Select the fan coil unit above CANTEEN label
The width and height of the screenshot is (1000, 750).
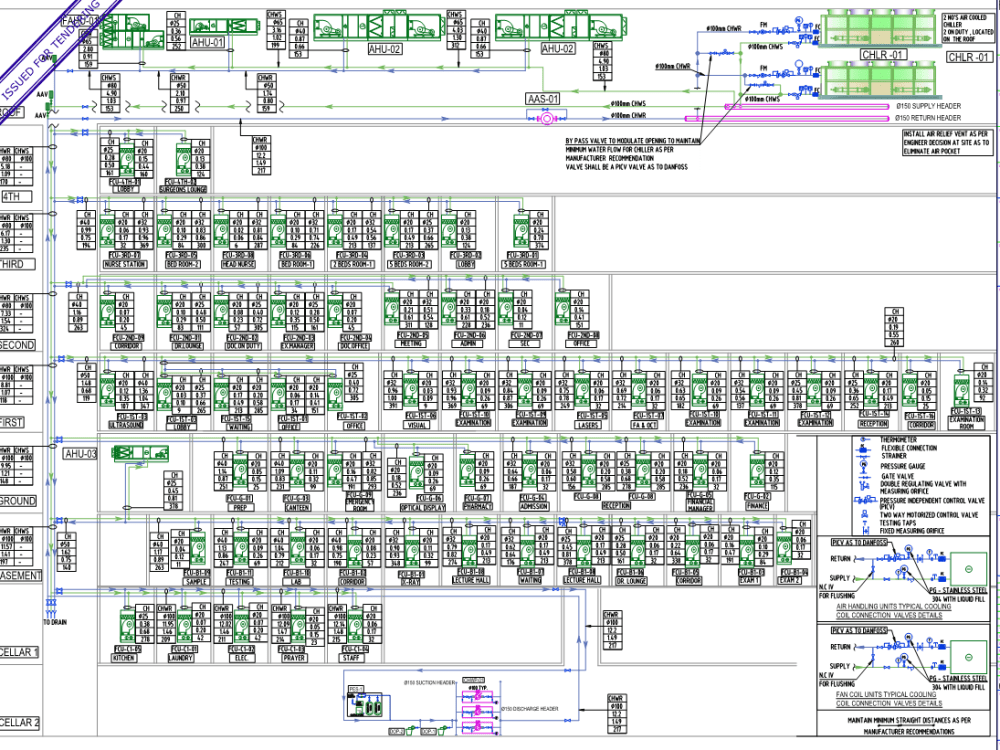[x=298, y=471]
